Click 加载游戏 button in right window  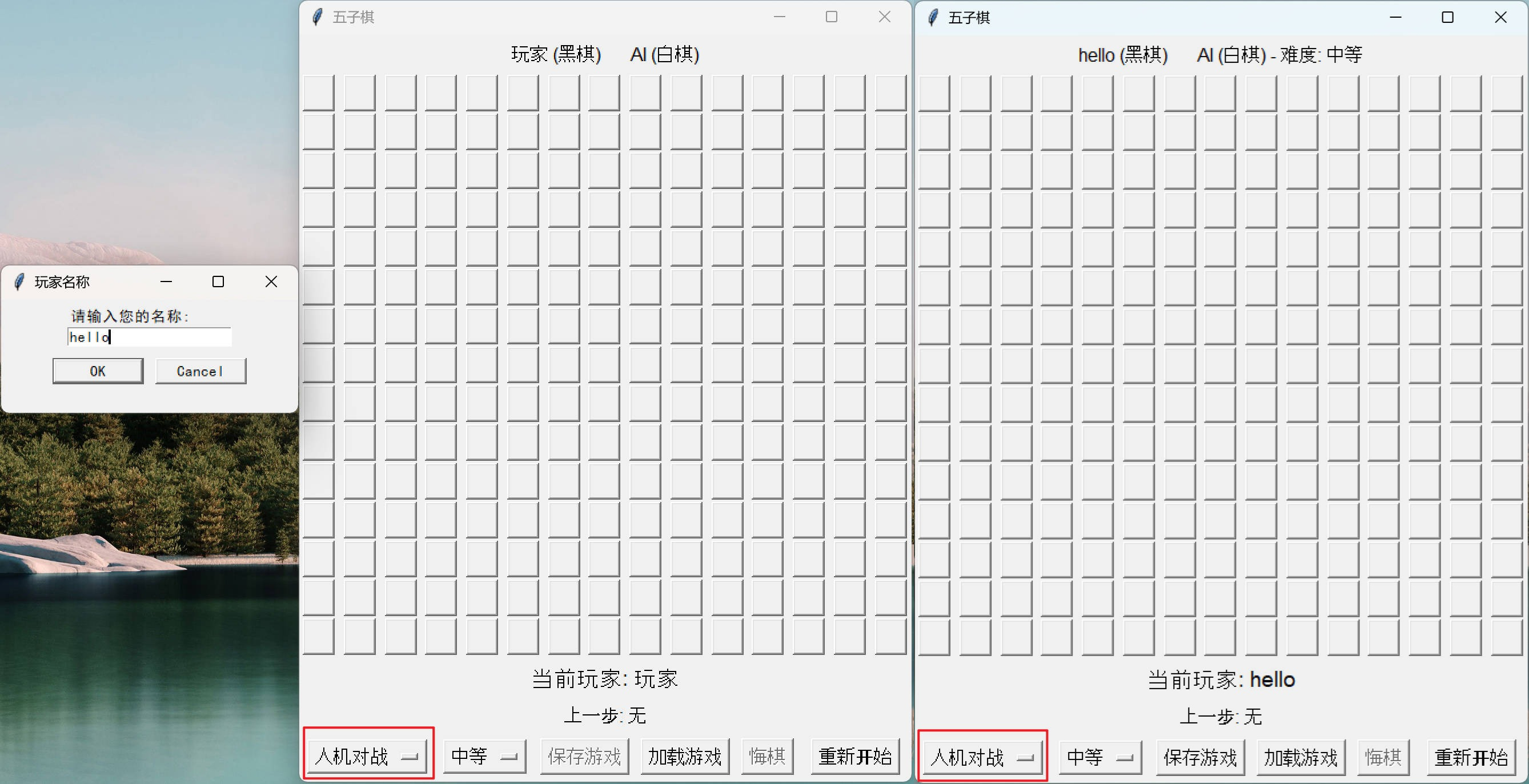coord(1300,757)
